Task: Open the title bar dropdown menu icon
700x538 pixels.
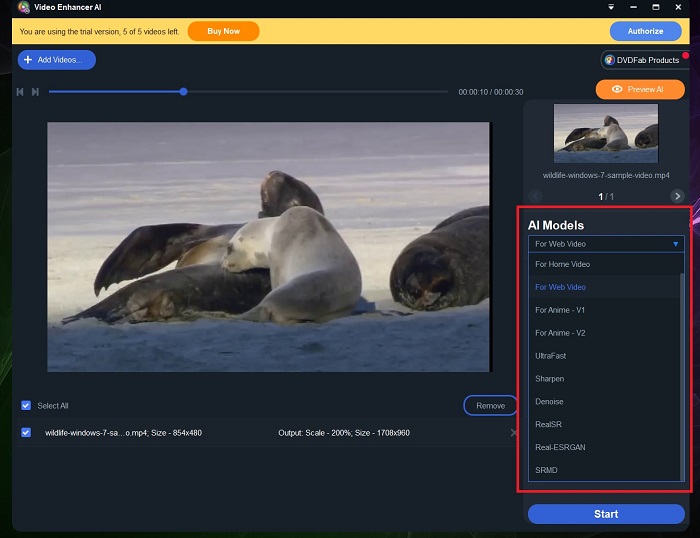Action: coord(610,8)
